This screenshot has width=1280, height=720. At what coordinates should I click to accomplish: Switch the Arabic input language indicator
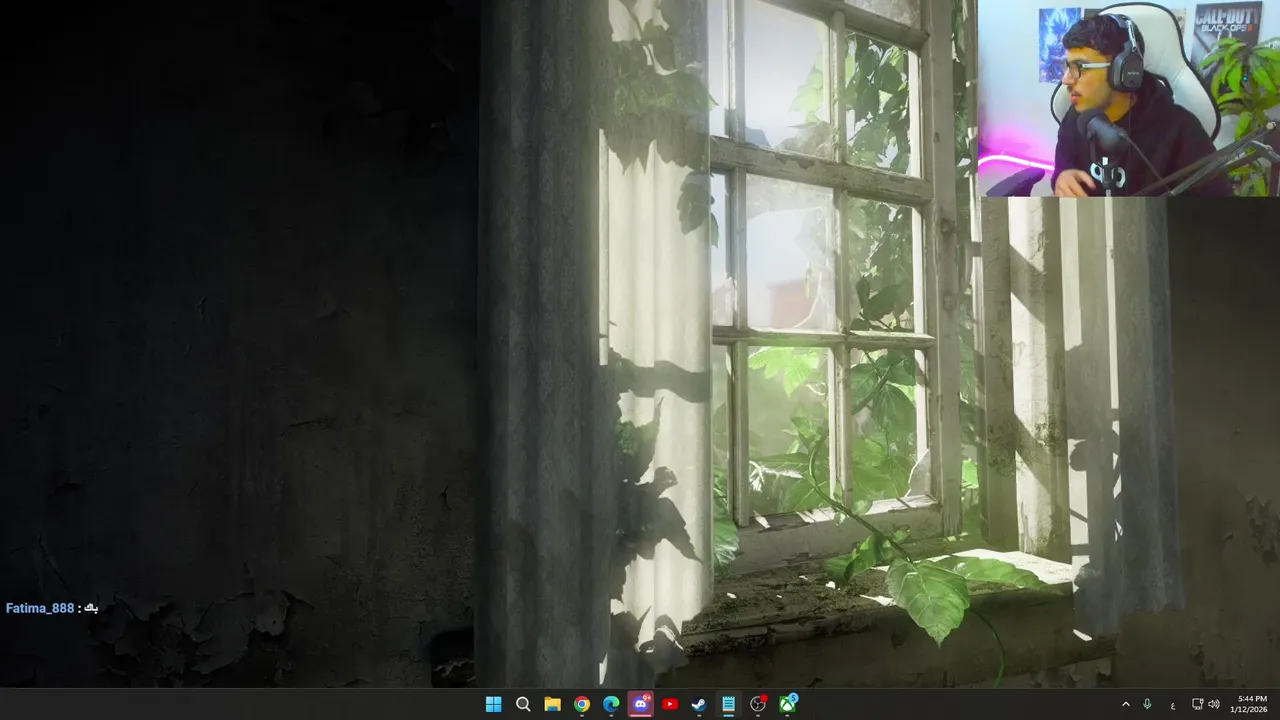pos(1173,705)
